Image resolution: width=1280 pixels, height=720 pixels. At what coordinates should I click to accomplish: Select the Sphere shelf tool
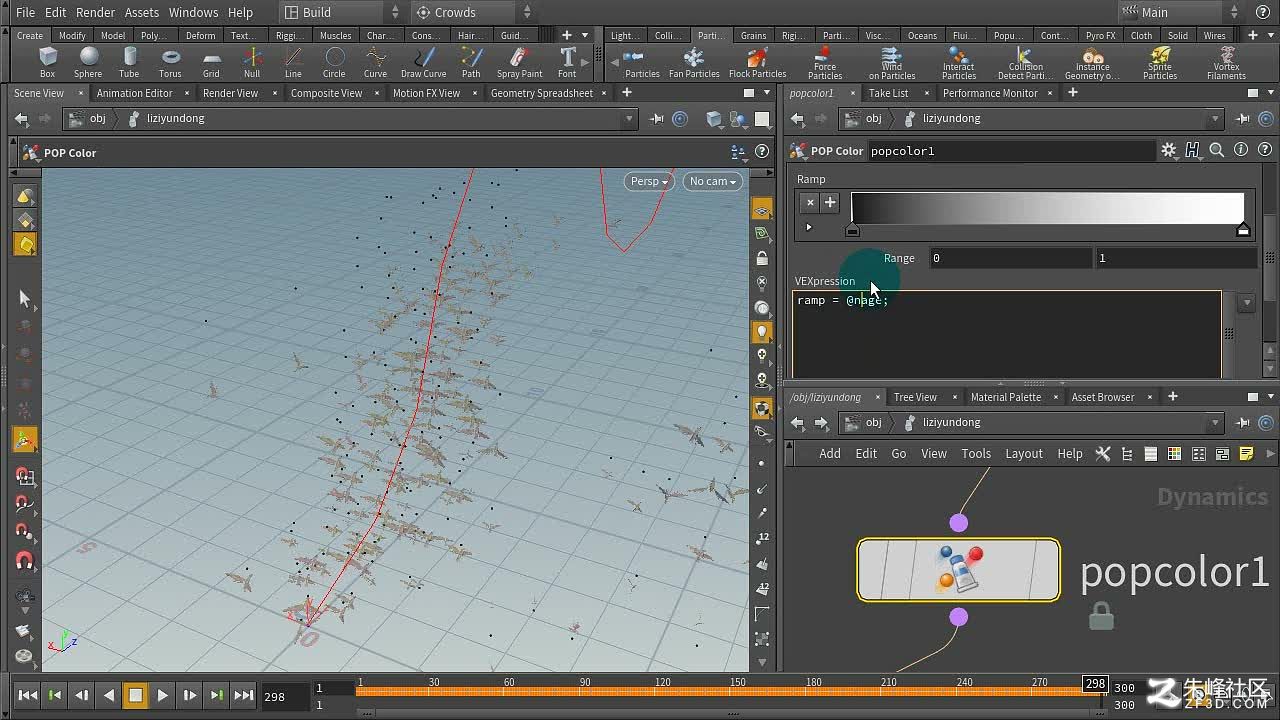[88, 62]
